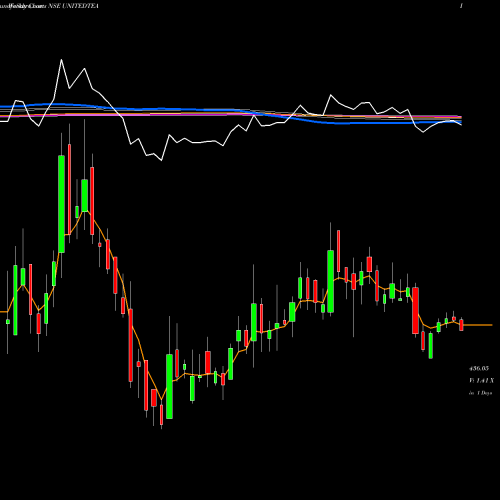Select the tallest green candle at chart peak
This screenshot has width=500, height=500.
tap(61, 204)
